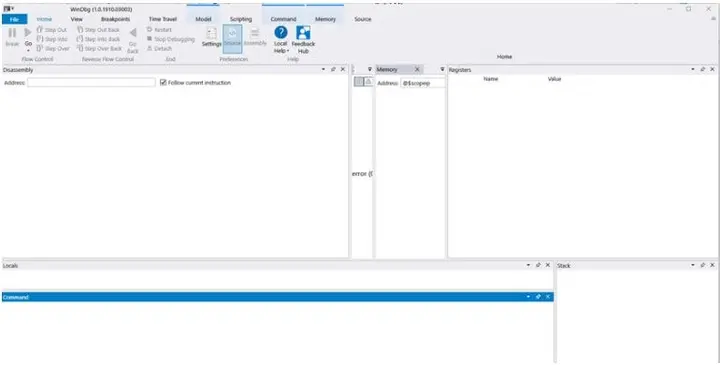Click the Registers Name column header

click(491, 79)
